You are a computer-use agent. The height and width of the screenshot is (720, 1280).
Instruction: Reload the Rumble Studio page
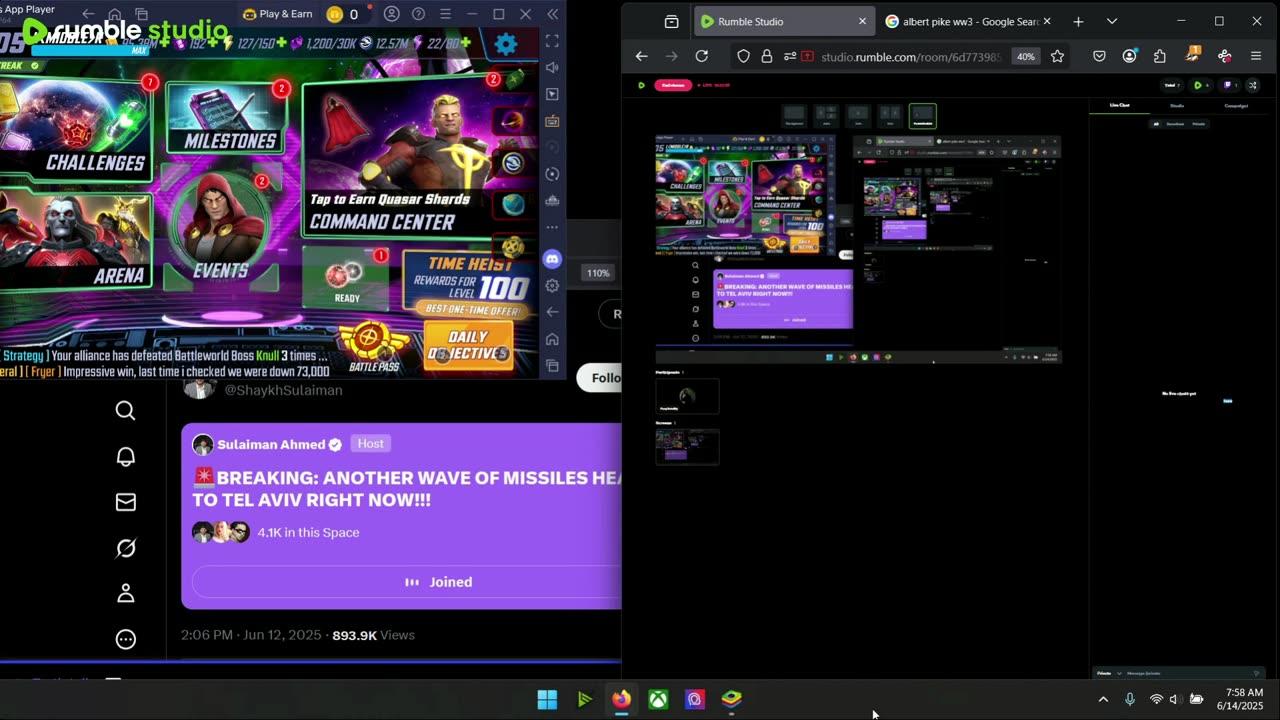click(702, 57)
